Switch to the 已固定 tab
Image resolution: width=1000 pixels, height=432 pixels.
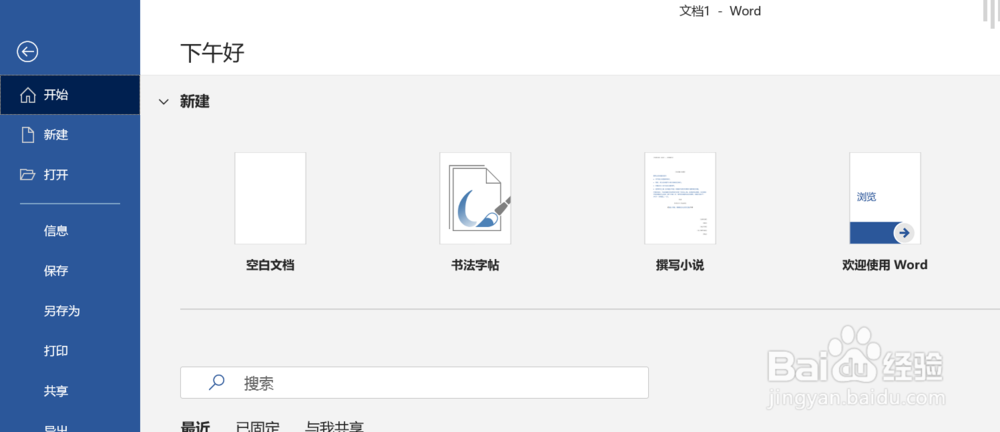(x=258, y=426)
